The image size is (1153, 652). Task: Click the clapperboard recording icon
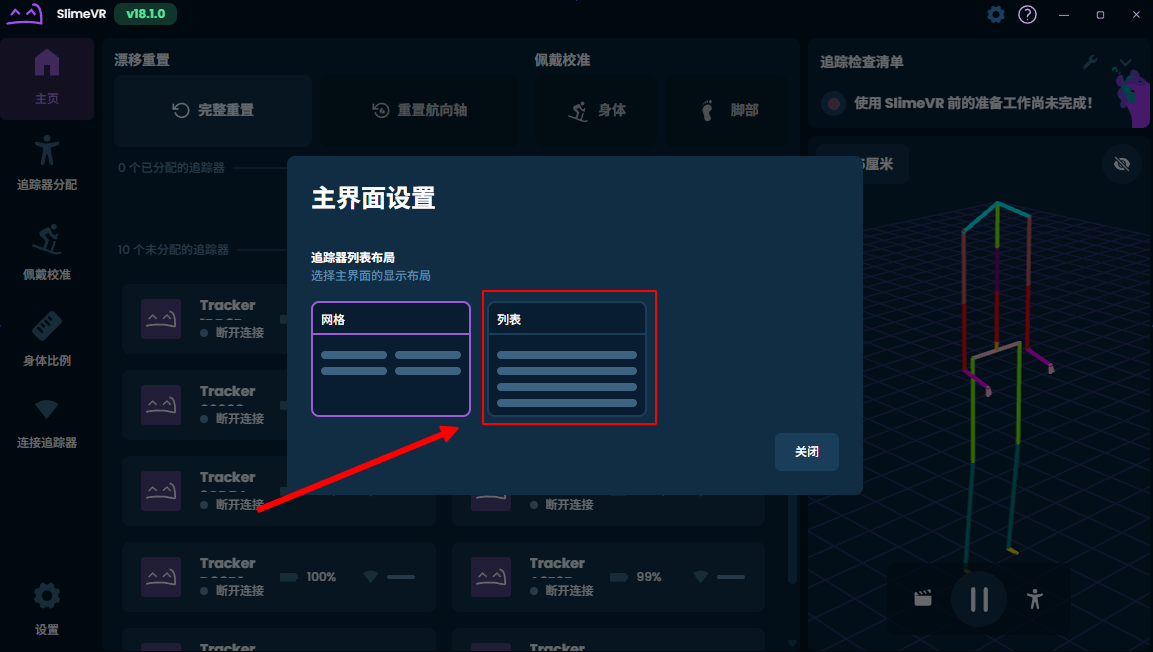click(923, 599)
